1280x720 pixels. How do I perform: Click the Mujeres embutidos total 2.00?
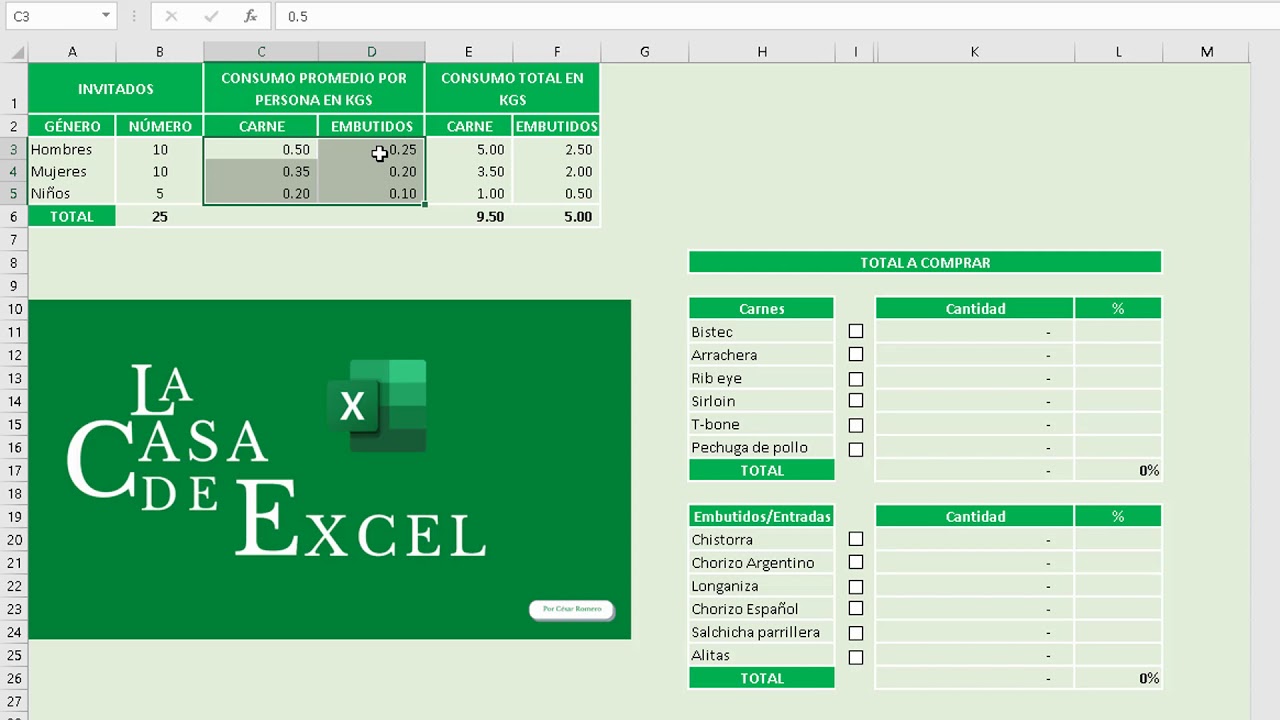pyautogui.click(x=556, y=171)
